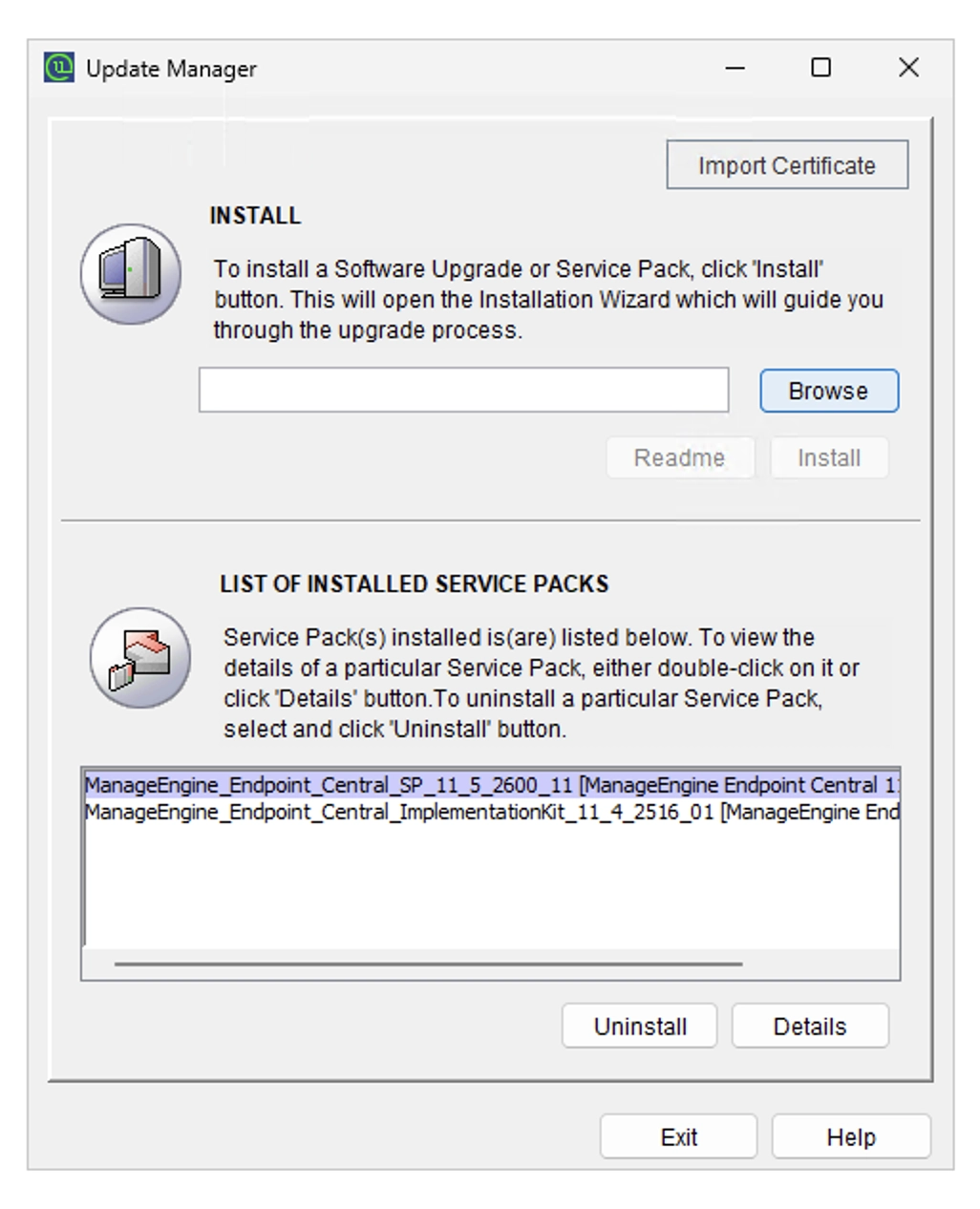Click the installed service packs box icon
Viewport: 980px width, 1209px height.
pyautogui.click(x=140, y=658)
